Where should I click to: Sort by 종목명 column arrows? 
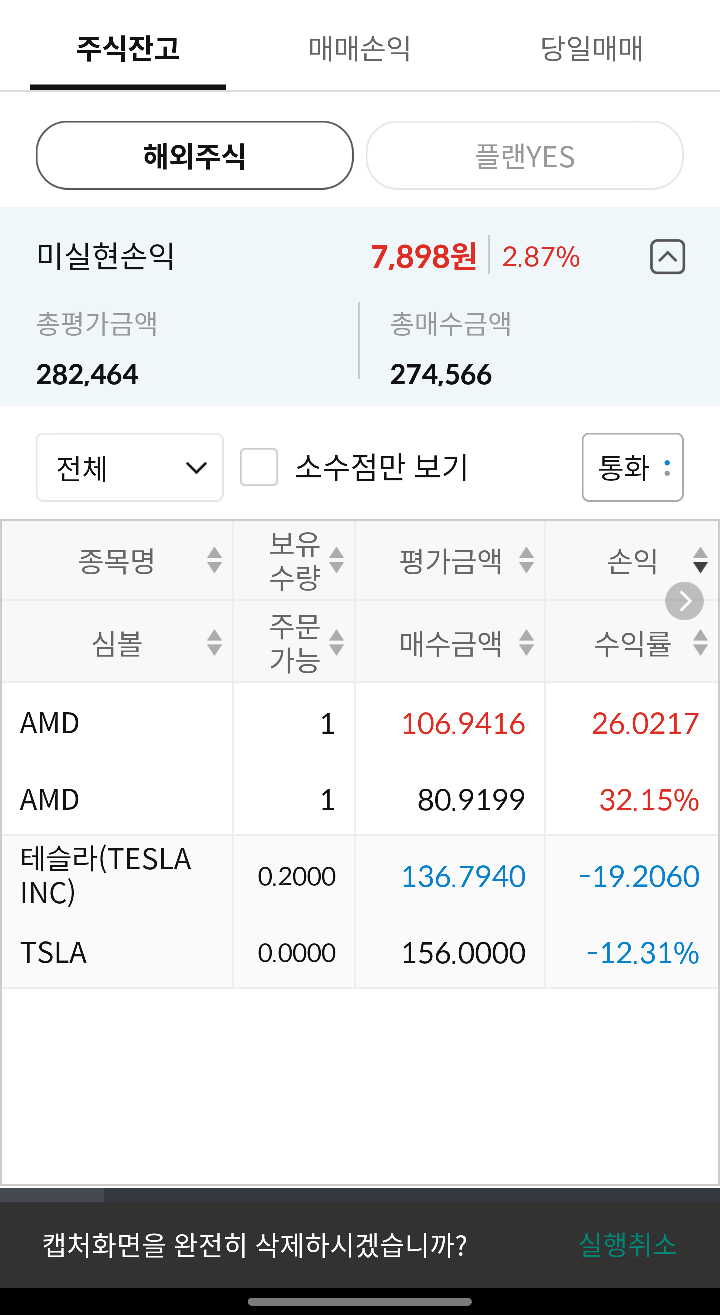[214, 560]
